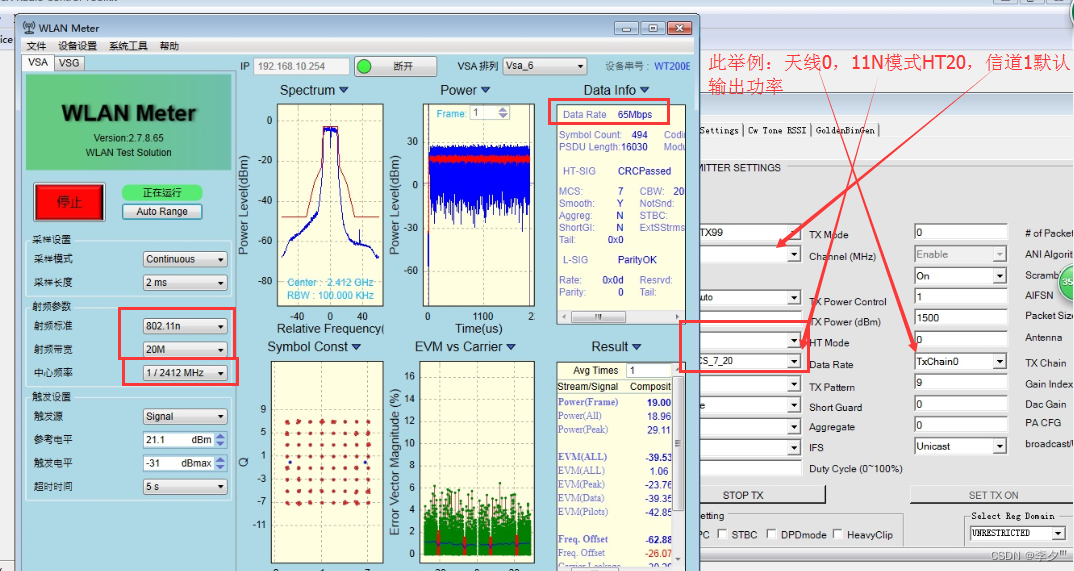The image size is (1074, 571).
Task: Increase the Frame number stepper
Action: (503, 110)
